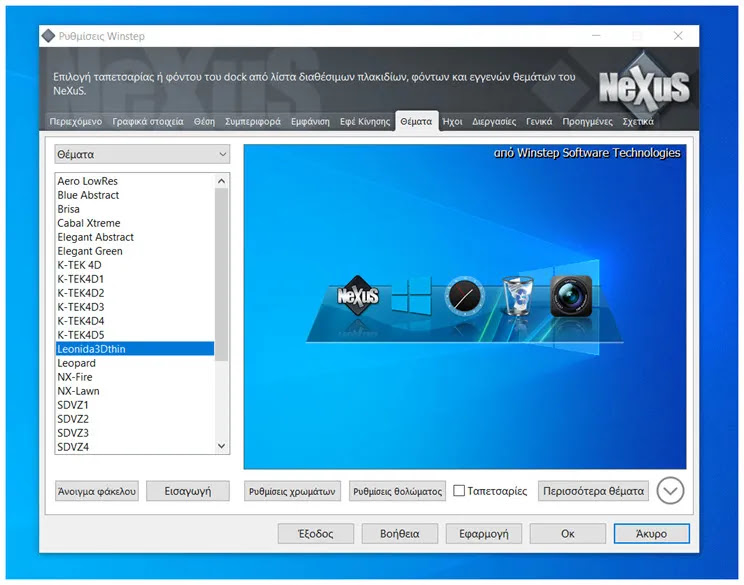The height and width of the screenshot is (585, 744).
Task: Click the Εισαγωγή button
Action: click(x=188, y=491)
